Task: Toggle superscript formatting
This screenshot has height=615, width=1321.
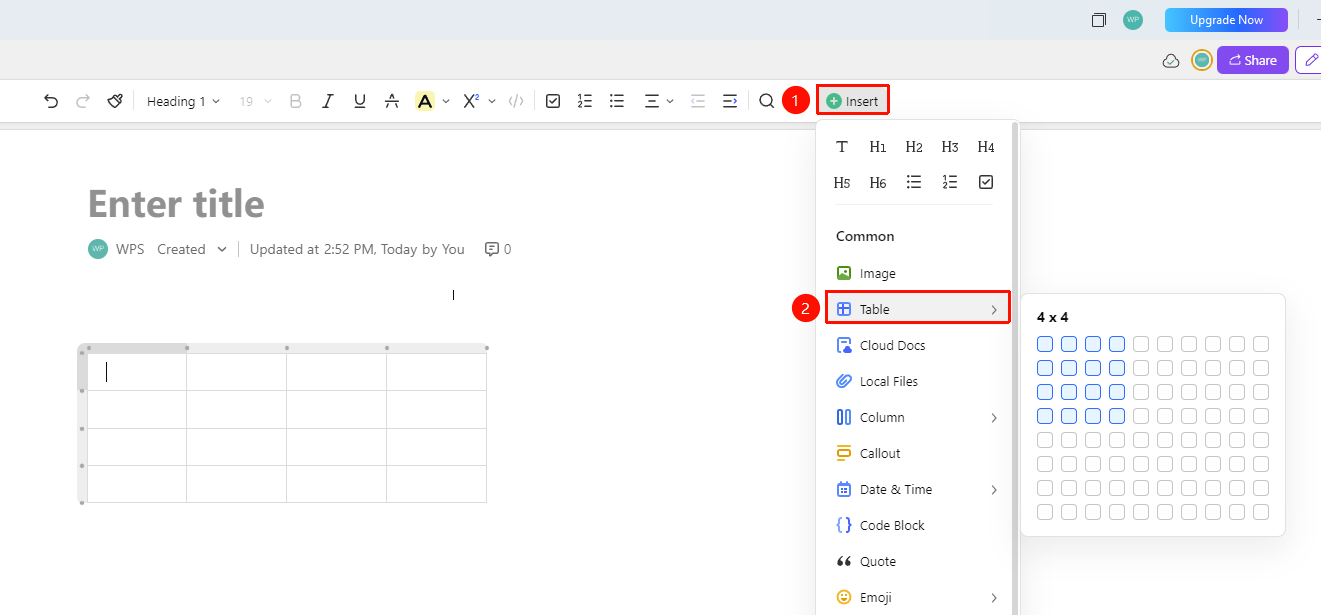Action: point(471,101)
